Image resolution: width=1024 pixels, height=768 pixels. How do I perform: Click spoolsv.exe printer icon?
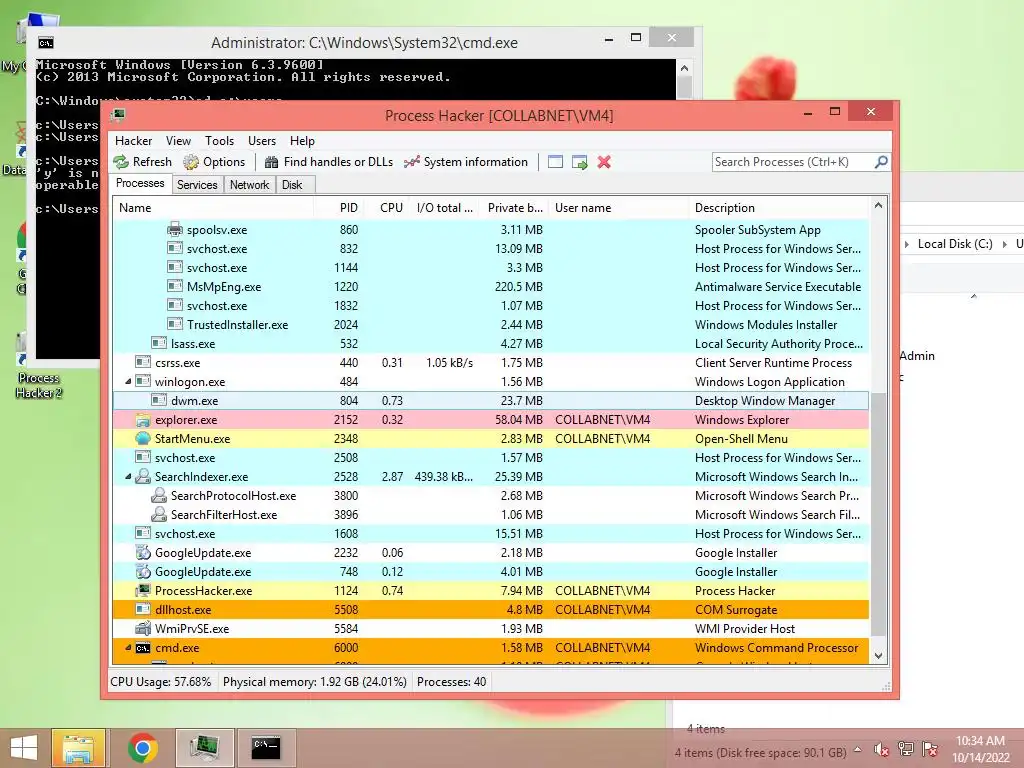click(174, 229)
